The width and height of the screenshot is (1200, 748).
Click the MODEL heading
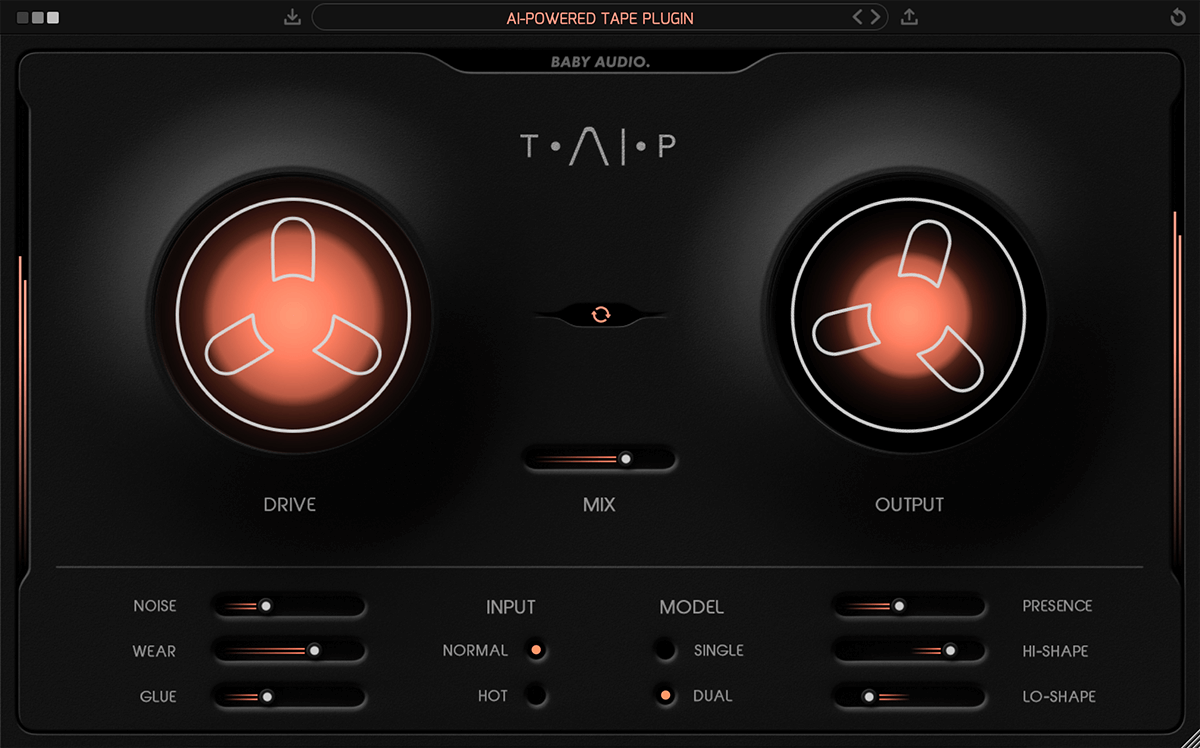click(x=692, y=607)
